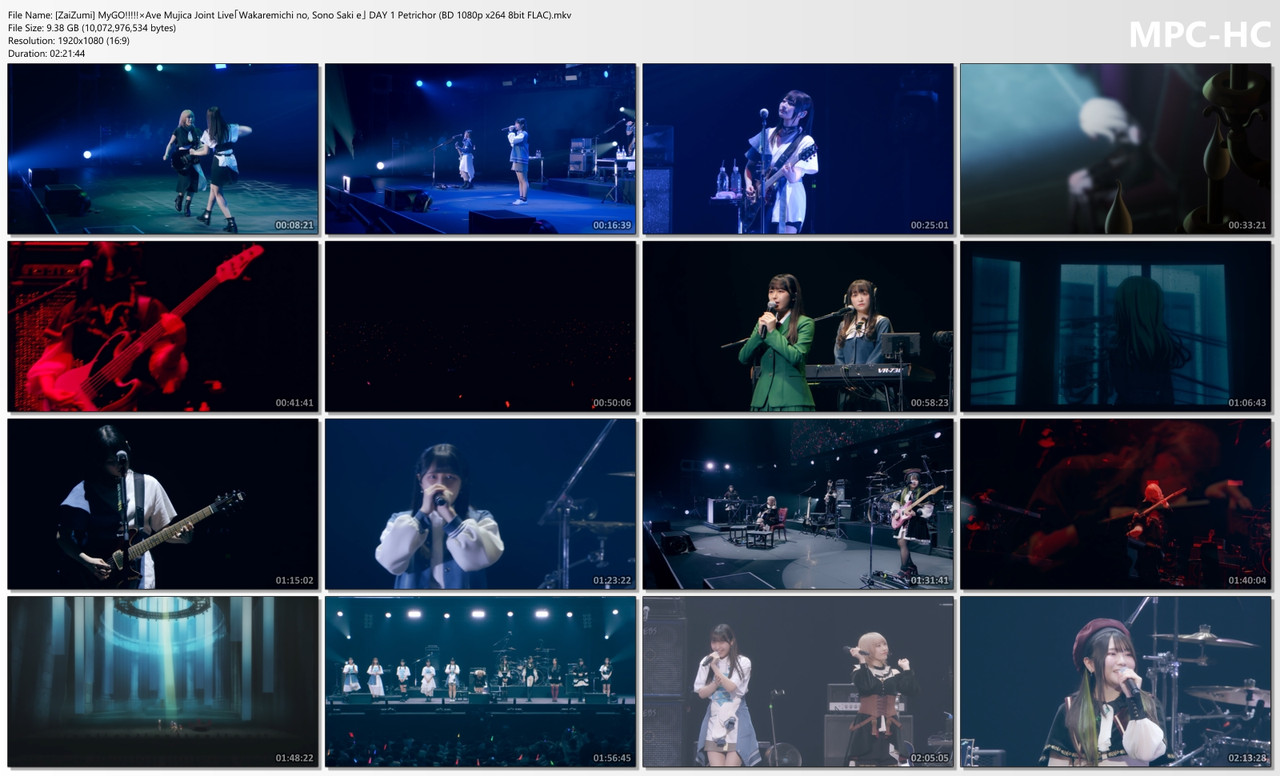Click the guitarist thumbnail at 00:25:01
The width and height of the screenshot is (1280, 776).
click(x=798, y=149)
